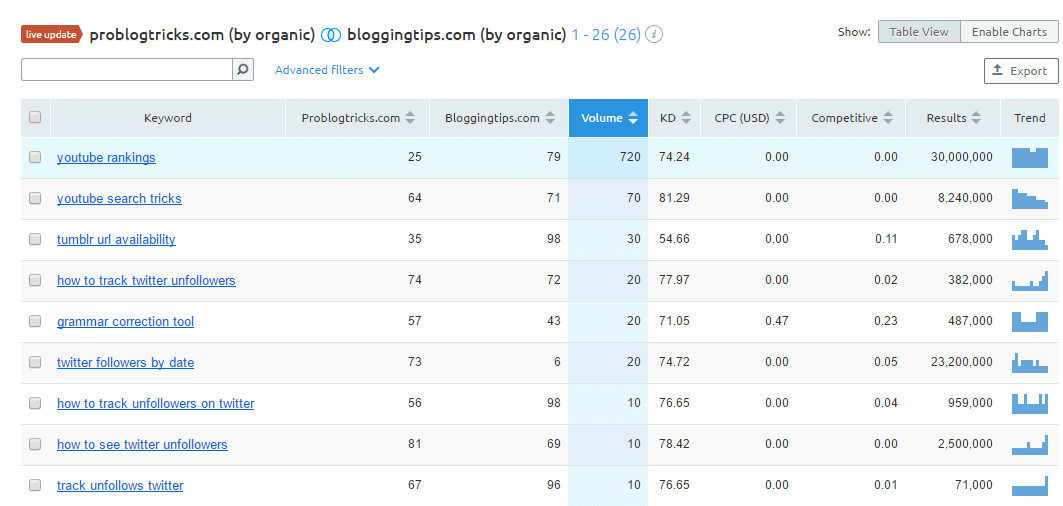The width and height of the screenshot is (1063, 506).
Task: Open the info icon beside the results count
Action: coord(654,35)
